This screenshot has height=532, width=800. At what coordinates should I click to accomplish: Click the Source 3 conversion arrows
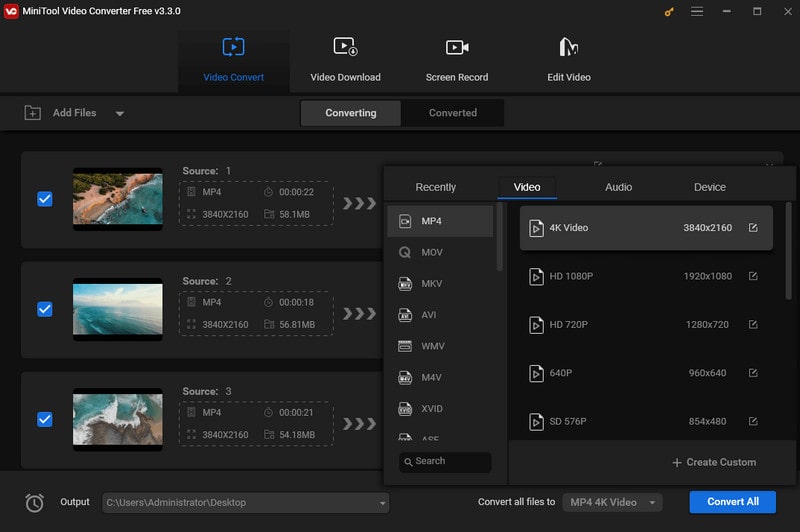click(x=359, y=424)
